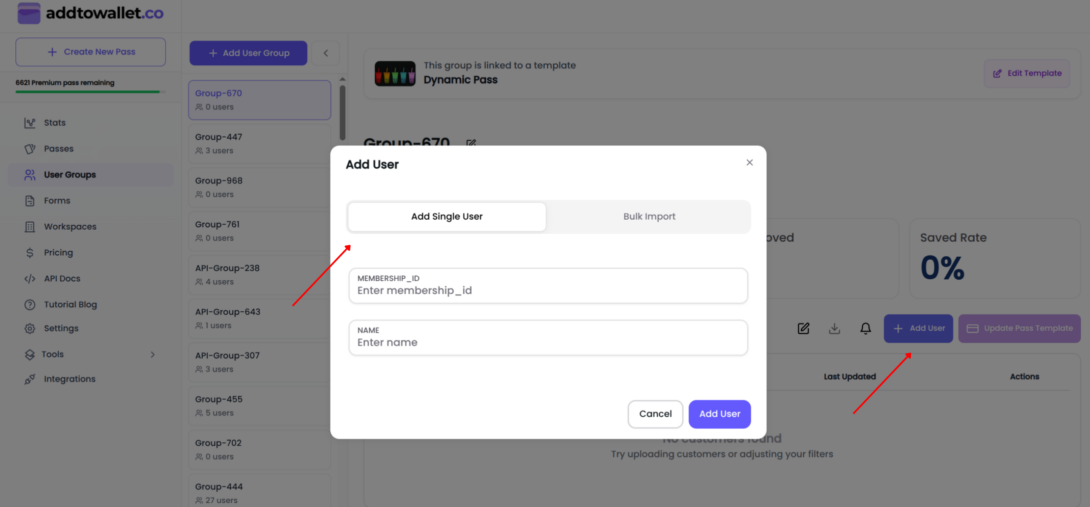Open the Passes sidebar icon
The image size is (1090, 507).
29,149
